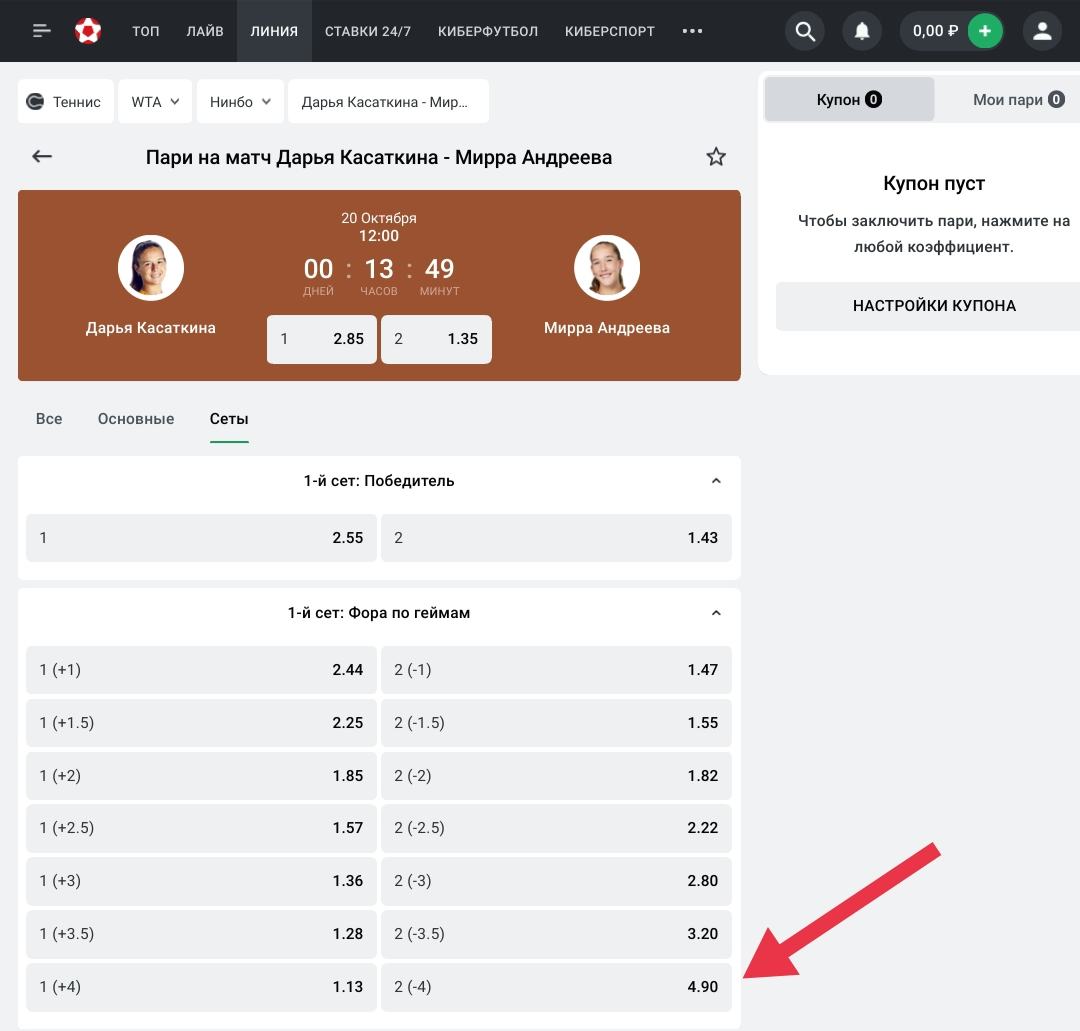Collapse the 1-й сет: Победитель section
This screenshot has width=1080, height=1031.
tap(715, 481)
